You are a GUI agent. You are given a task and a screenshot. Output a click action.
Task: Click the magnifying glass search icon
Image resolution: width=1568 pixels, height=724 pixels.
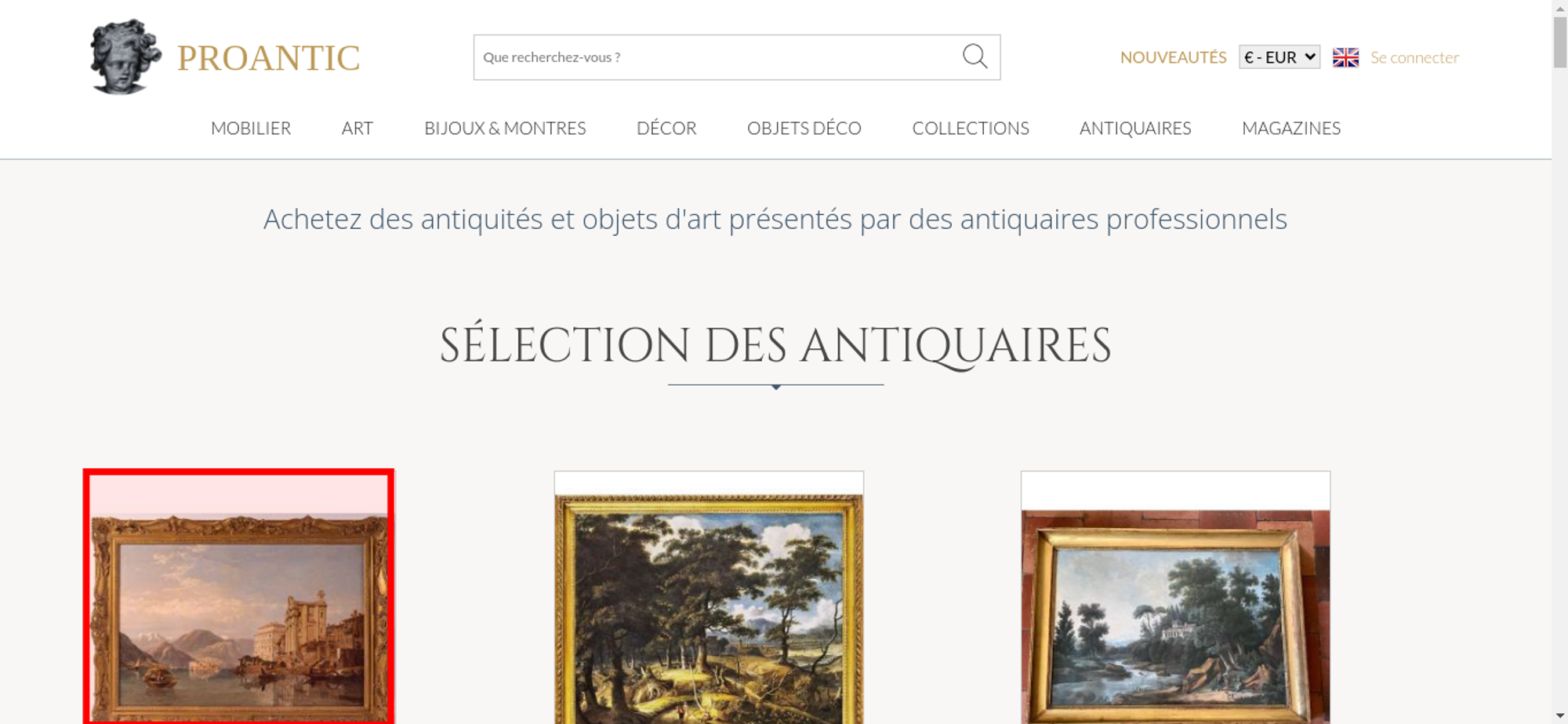pos(975,56)
